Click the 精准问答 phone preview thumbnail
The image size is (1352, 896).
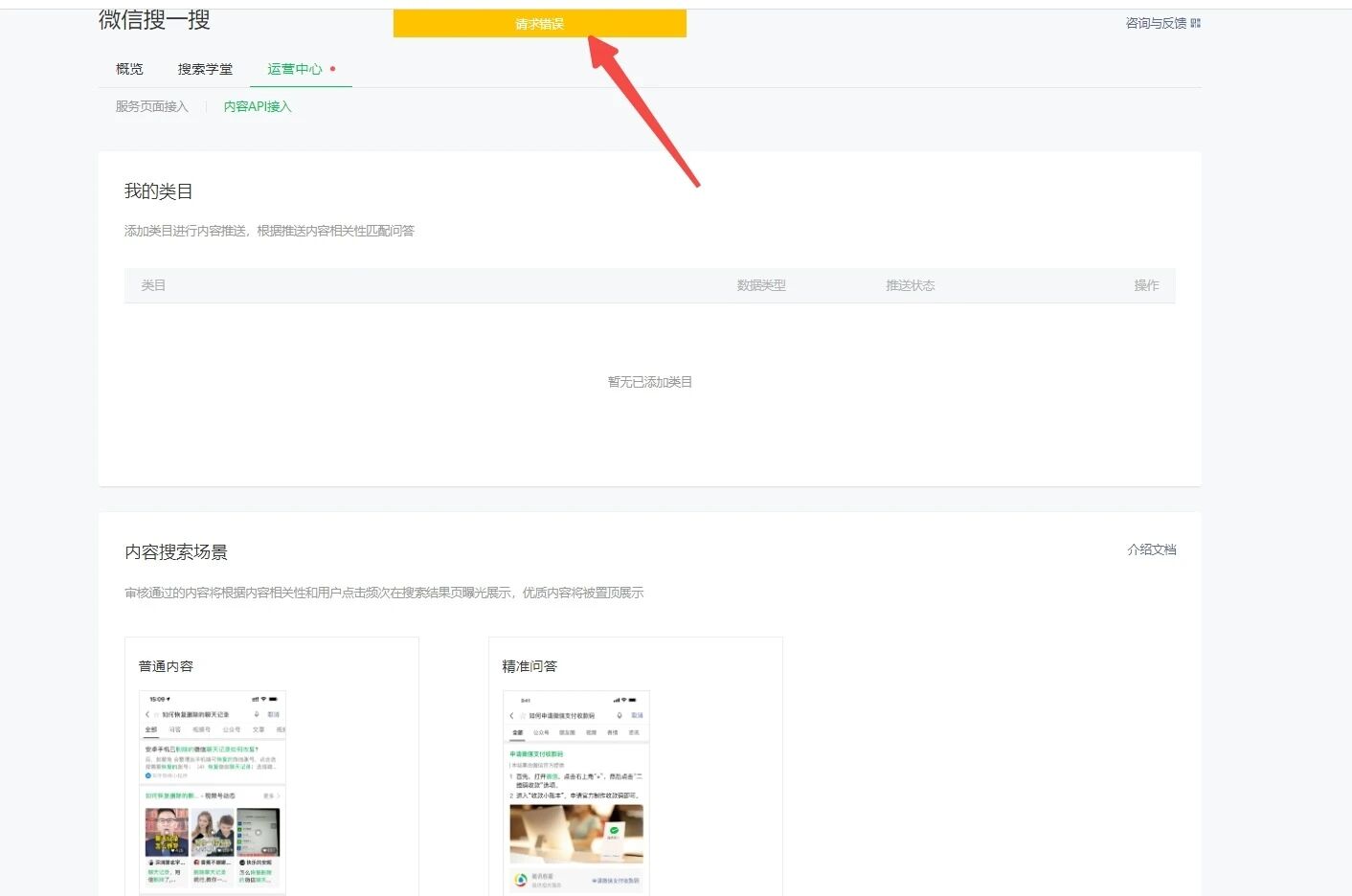[x=576, y=793]
